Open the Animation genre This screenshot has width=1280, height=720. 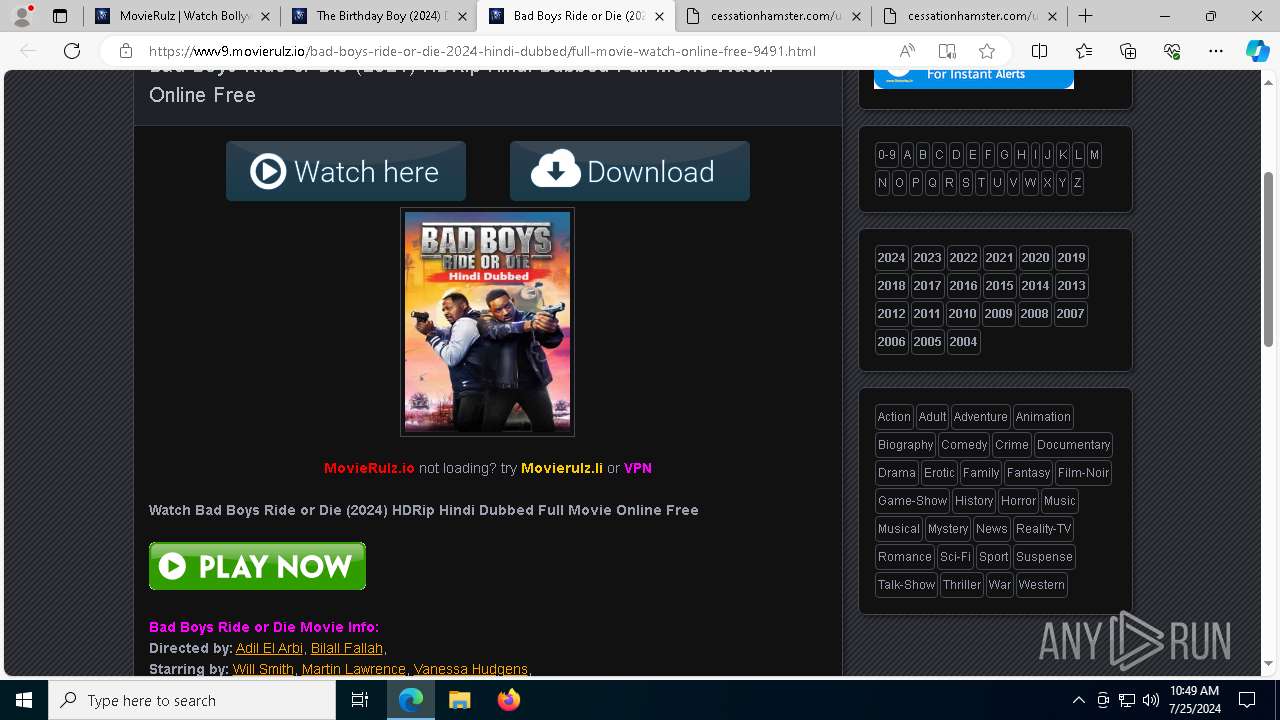point(1043,417)
